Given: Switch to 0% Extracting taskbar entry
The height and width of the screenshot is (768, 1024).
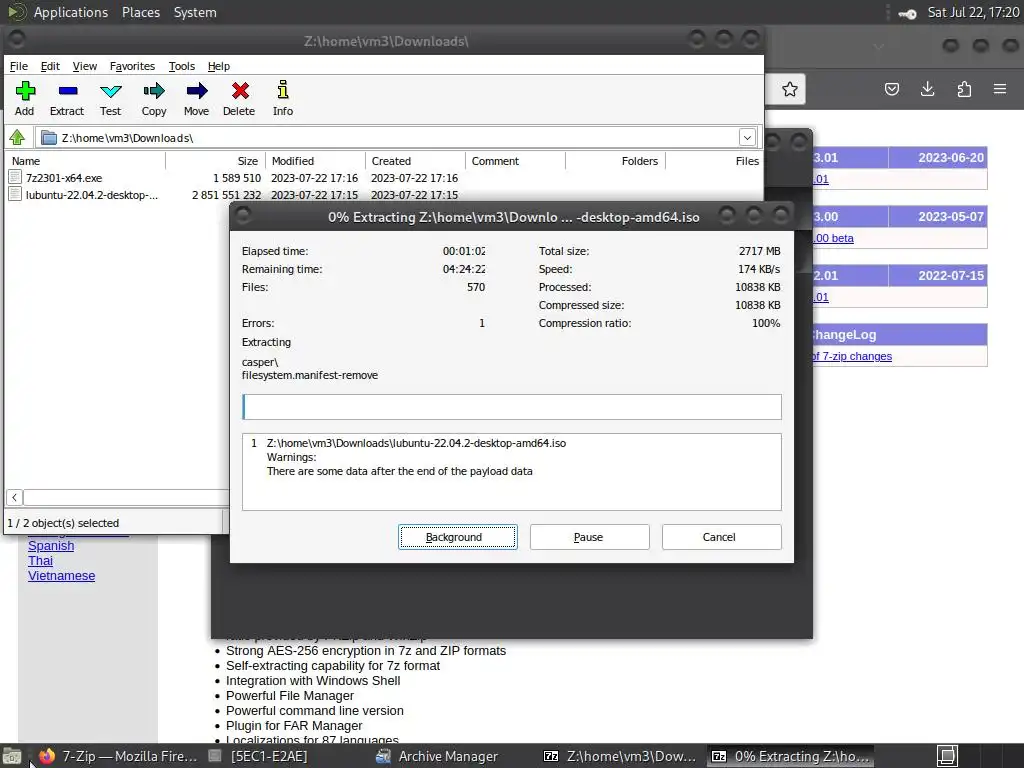Looking at the screenshot, I should tap(790, 756).
